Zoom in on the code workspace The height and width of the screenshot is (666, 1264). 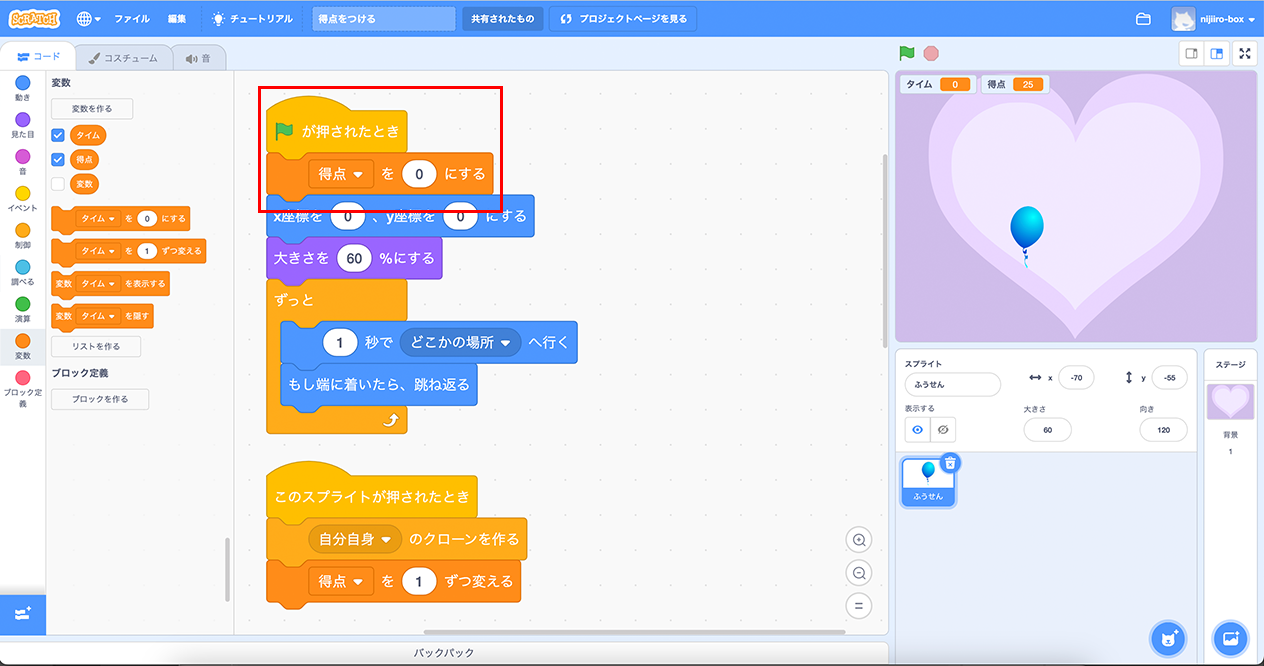(858, 540)
